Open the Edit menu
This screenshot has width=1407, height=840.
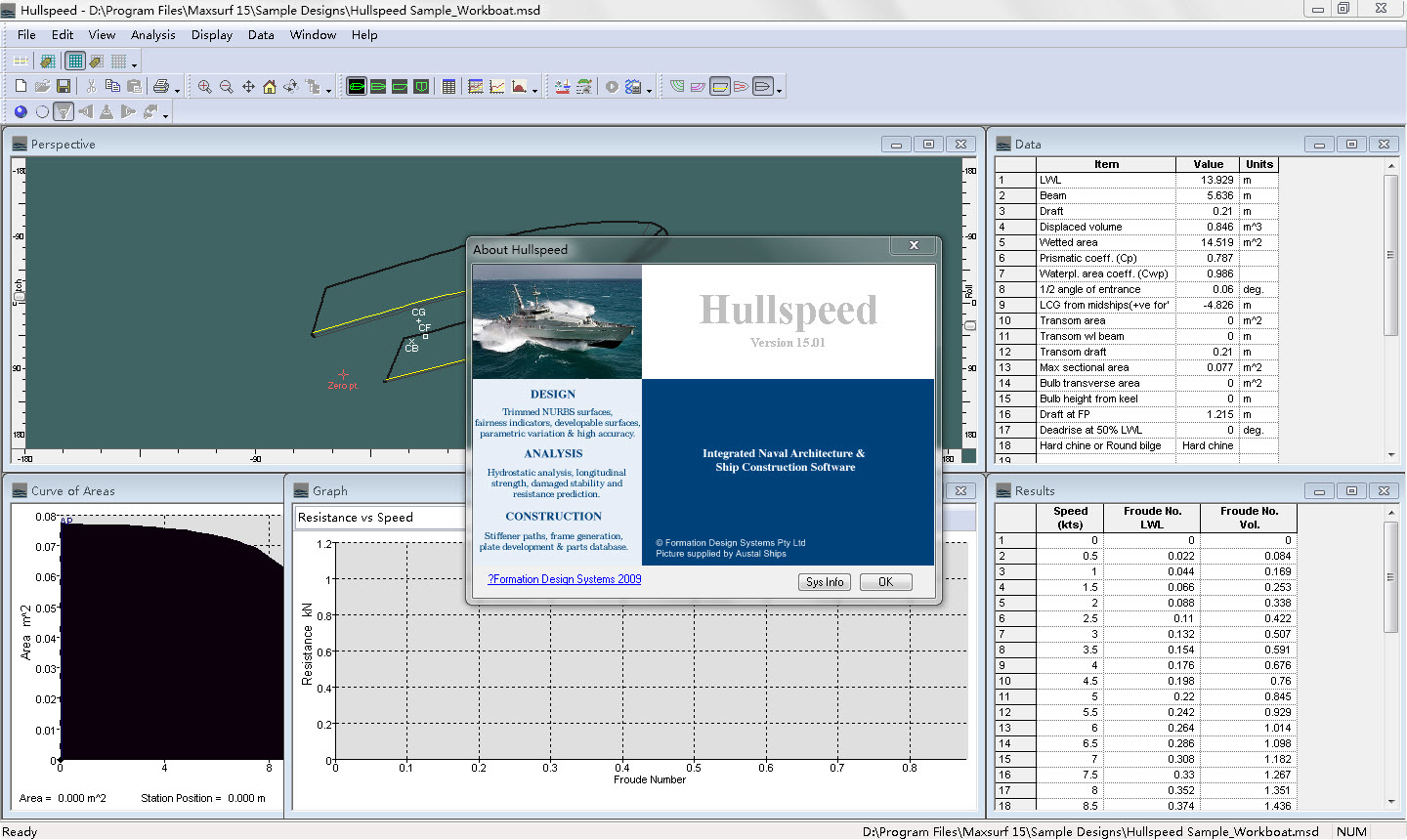[63, 34]
